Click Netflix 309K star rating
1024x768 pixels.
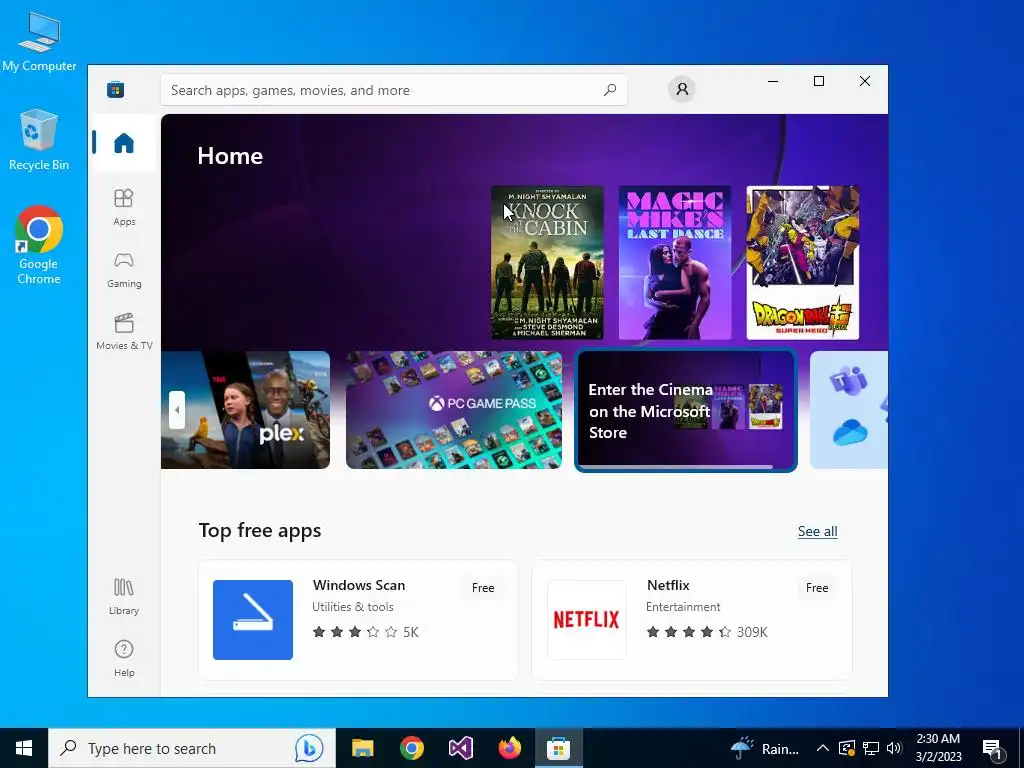click(x=707, y=632)
